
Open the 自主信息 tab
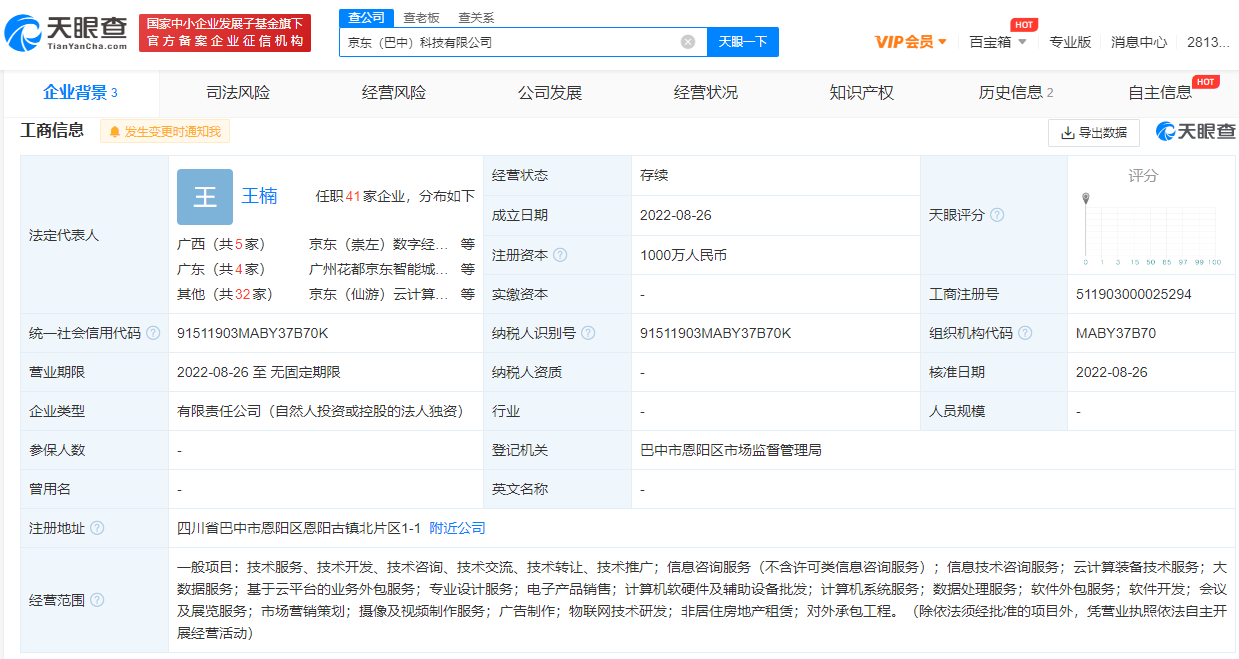tap(1160, 93)
